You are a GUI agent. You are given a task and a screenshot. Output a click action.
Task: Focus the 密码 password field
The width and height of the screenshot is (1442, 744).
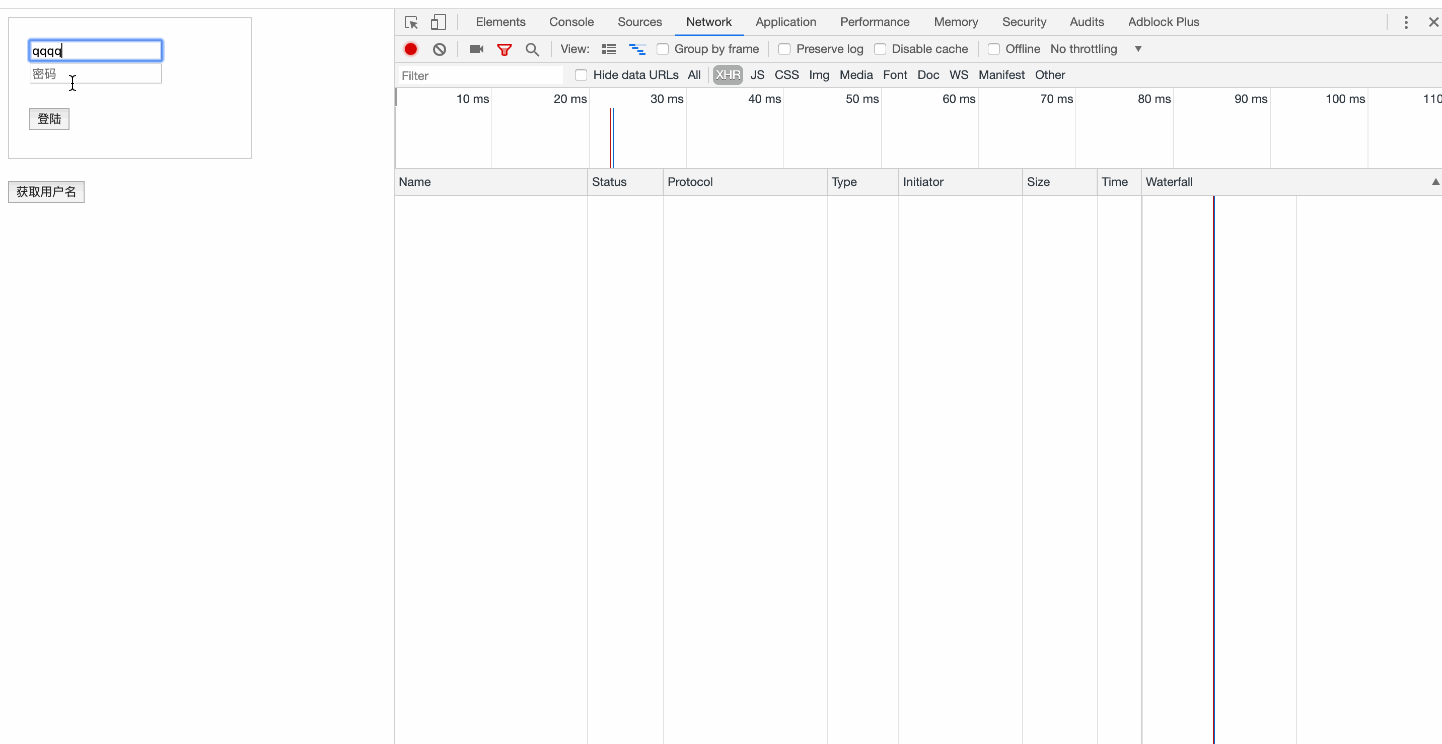95,74
